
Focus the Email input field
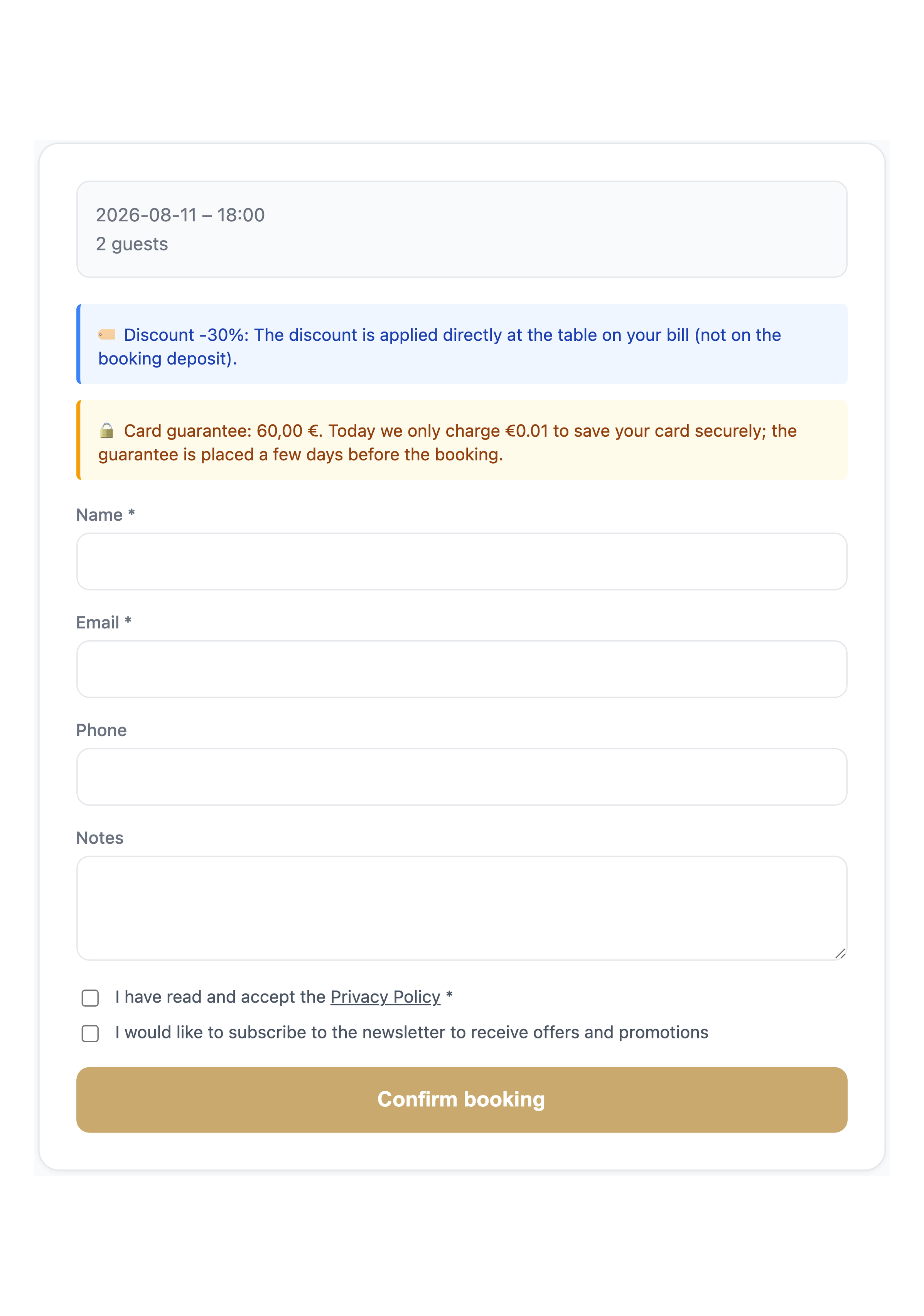coord(462,669)
